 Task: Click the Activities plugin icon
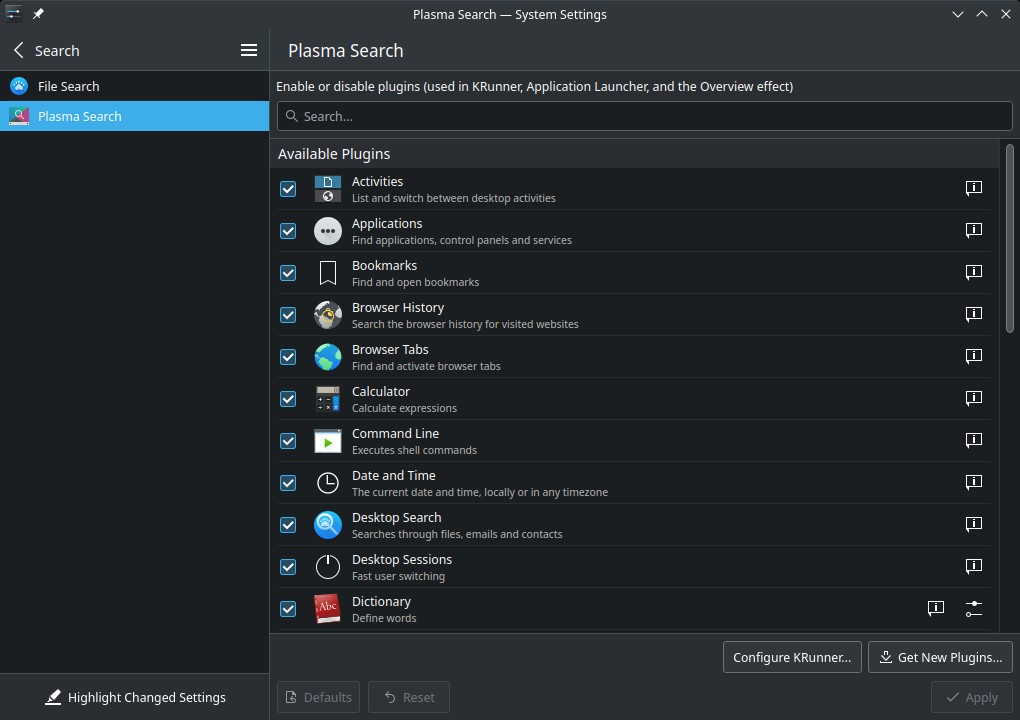[328, 189]
